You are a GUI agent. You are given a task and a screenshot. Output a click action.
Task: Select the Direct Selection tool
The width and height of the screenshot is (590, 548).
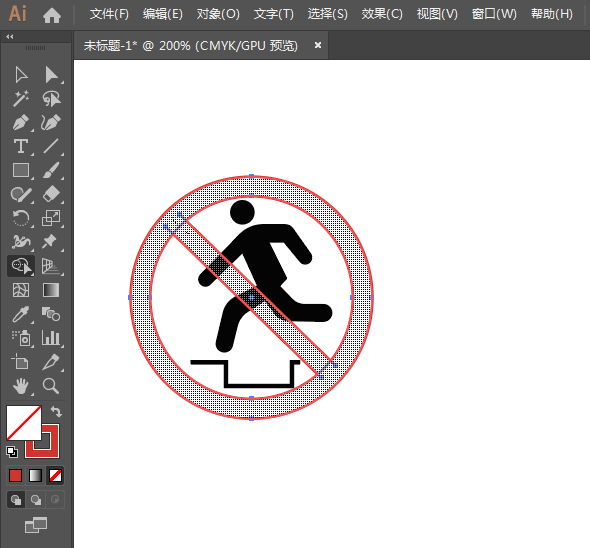(51, 75)
